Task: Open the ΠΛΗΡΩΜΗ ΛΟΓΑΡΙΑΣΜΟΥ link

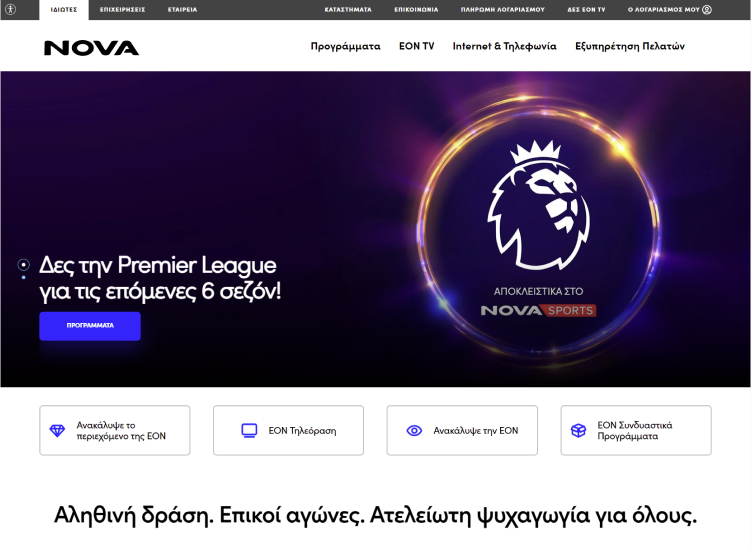Action: point(502,10)
